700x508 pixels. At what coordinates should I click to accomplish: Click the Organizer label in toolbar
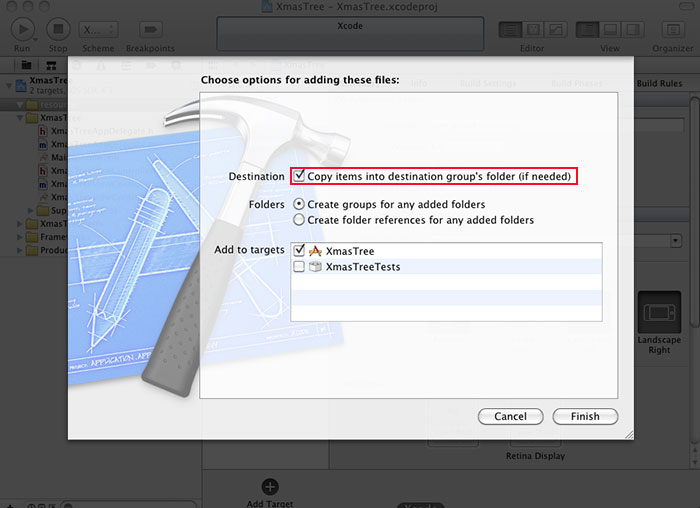[673, 48]
